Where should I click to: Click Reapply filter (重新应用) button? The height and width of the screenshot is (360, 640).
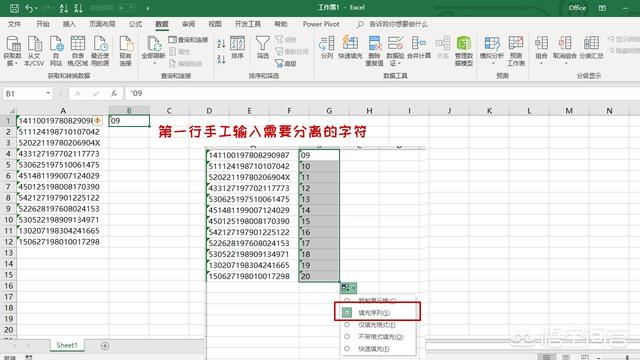point(291,51)
